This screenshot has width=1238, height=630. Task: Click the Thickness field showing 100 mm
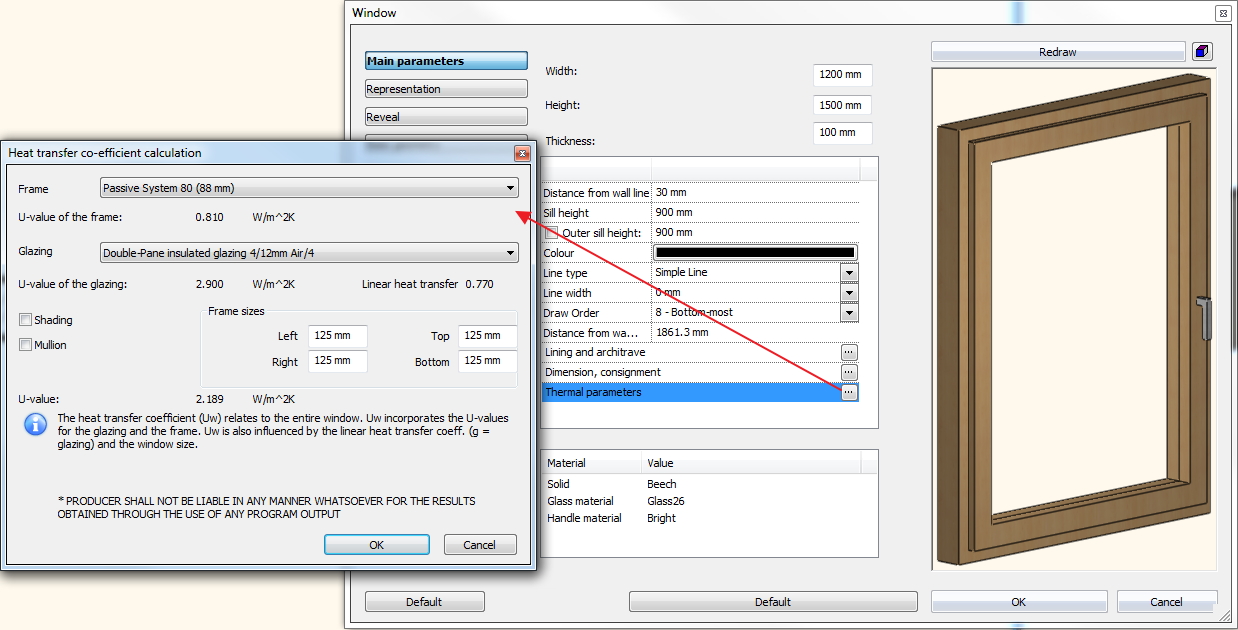[843, 133]
